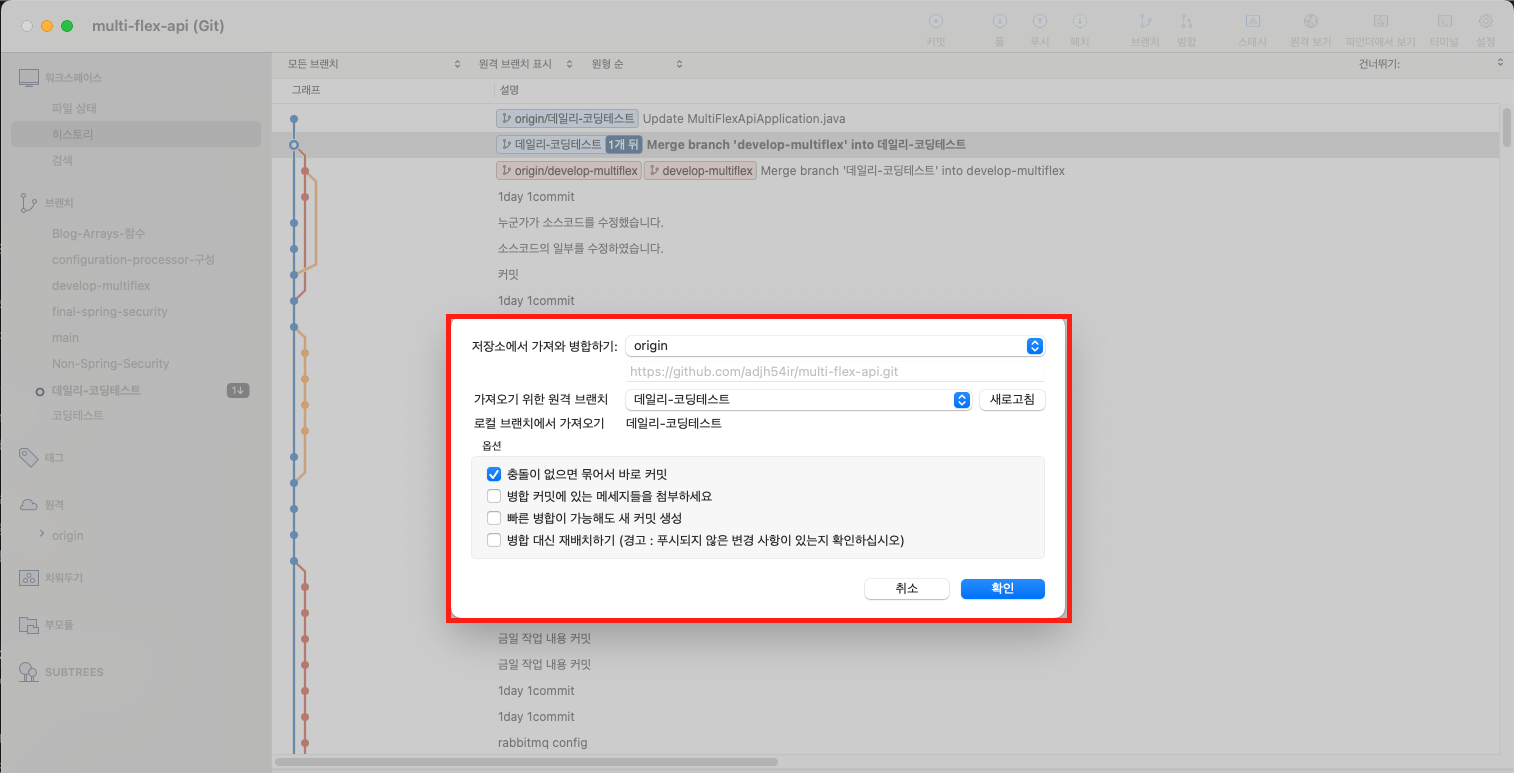Expand the origin remote in sidebar

(x=42, y=534)
